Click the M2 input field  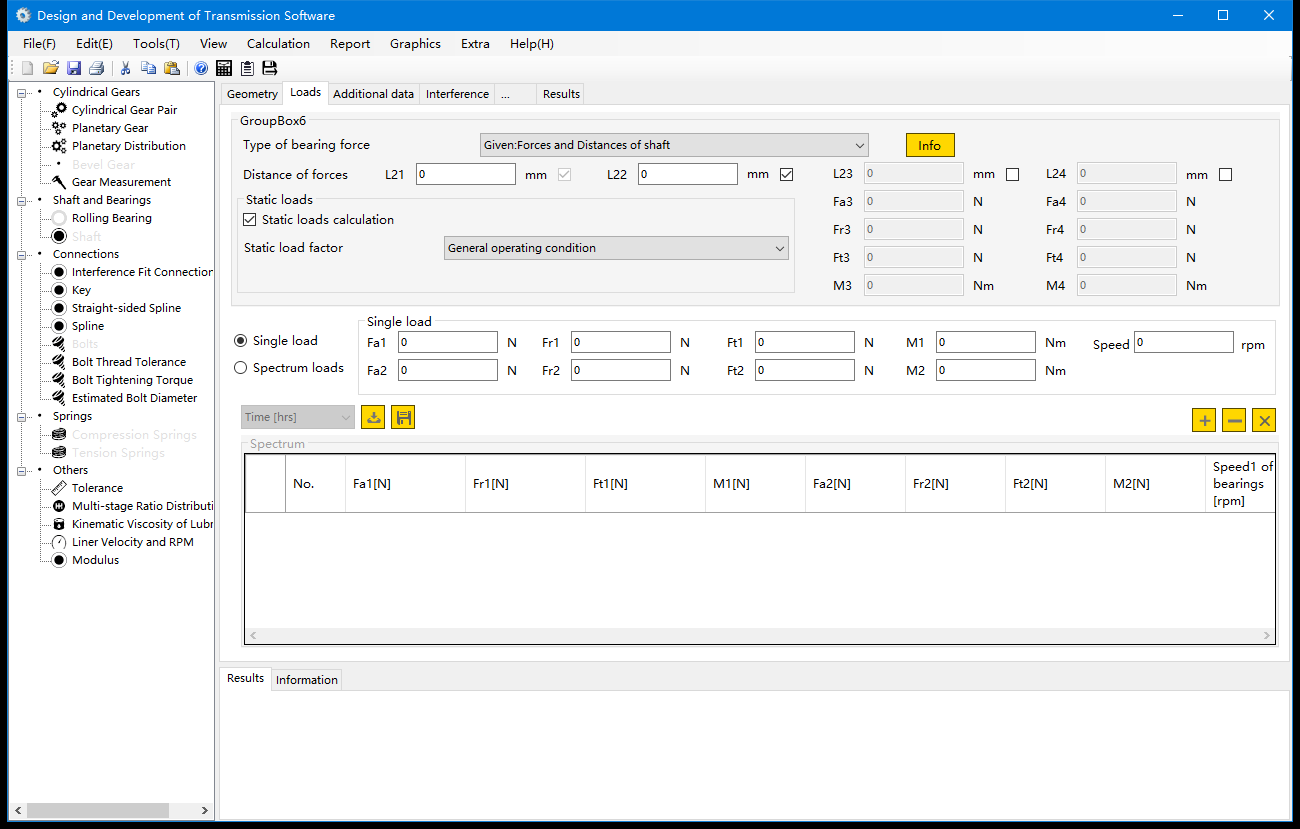pyautogui.click(x=986, y=370)
